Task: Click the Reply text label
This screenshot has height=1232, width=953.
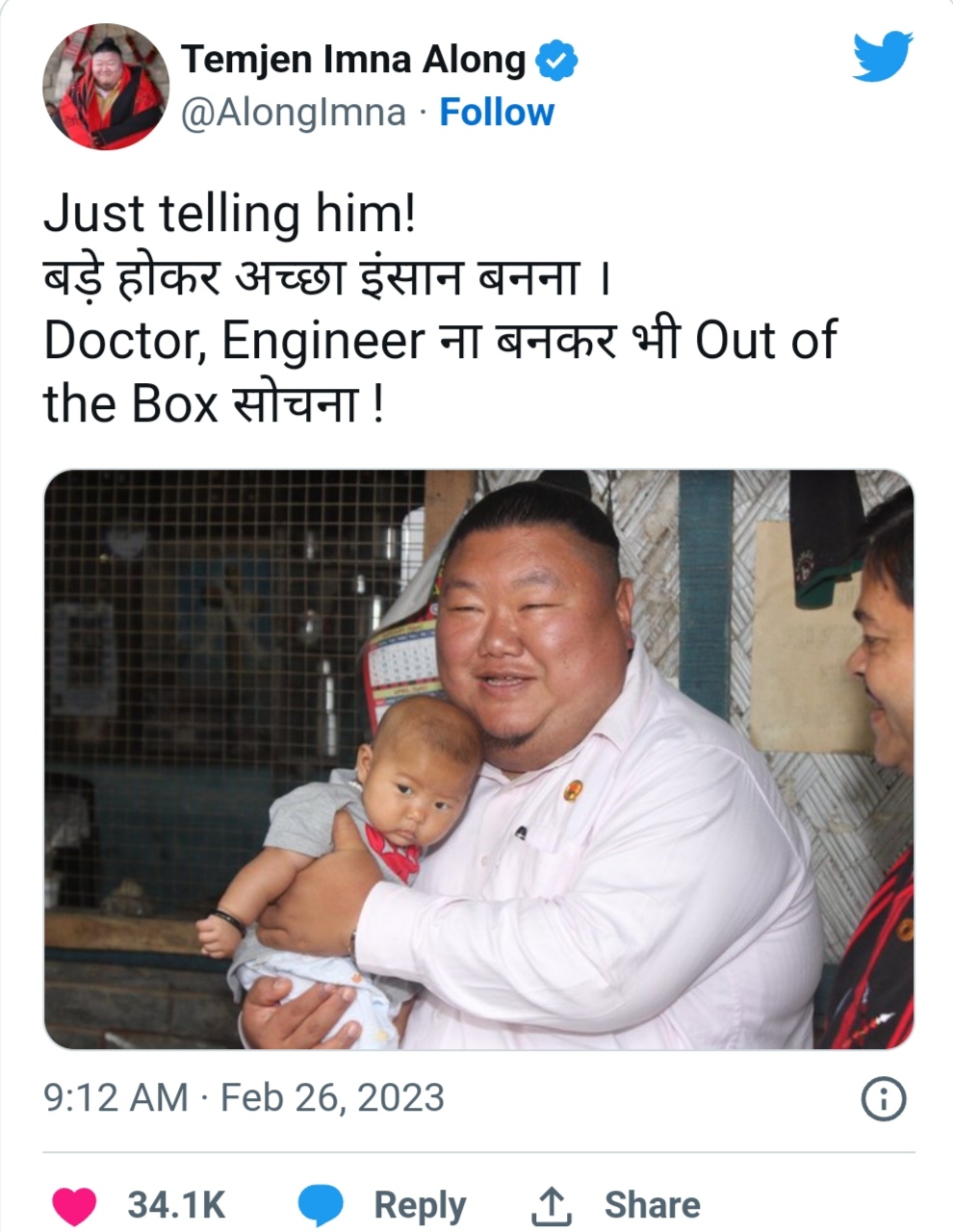Action: pos(420,1205)
